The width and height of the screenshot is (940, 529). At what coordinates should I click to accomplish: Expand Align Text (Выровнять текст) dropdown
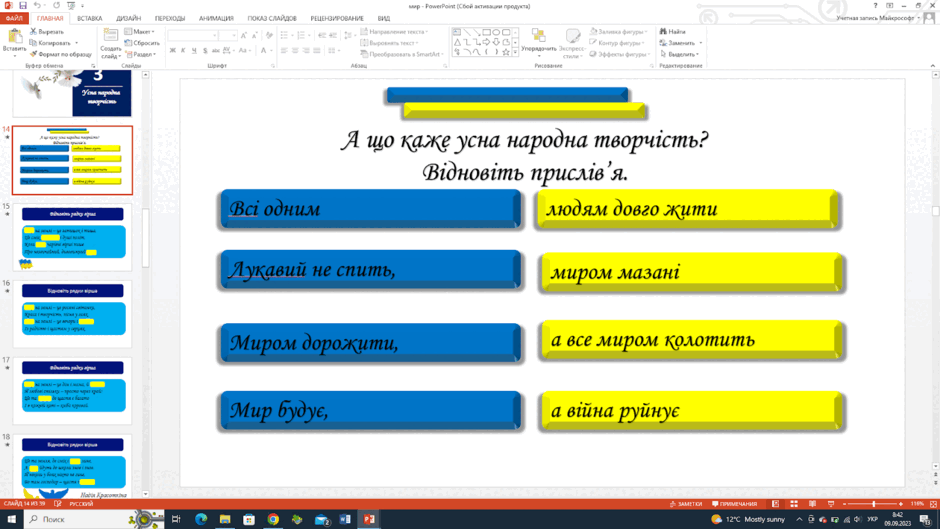click(x=390, y=43)
